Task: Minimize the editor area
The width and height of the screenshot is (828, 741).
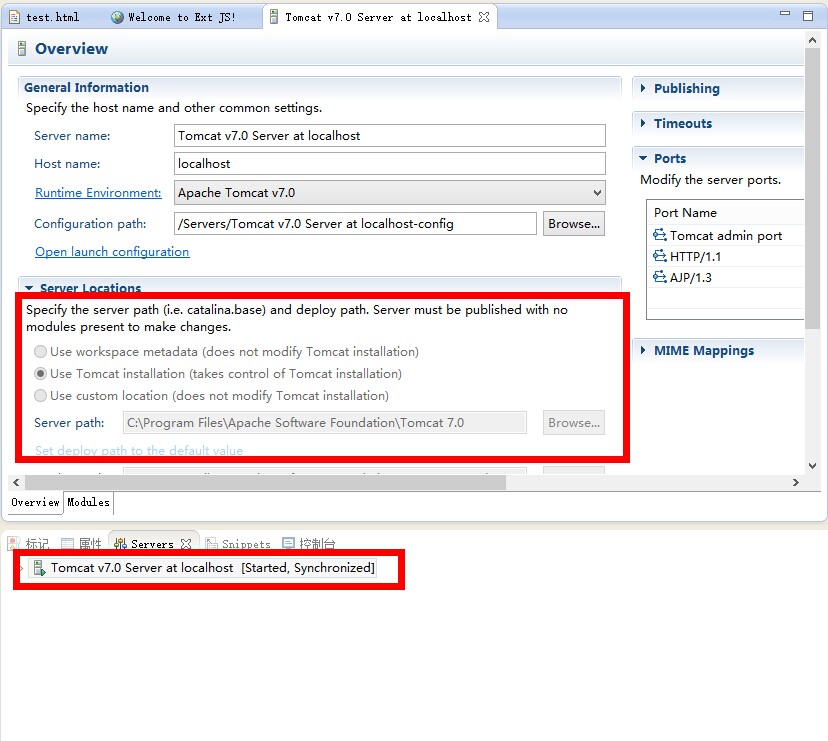Action: click(785, 13)
